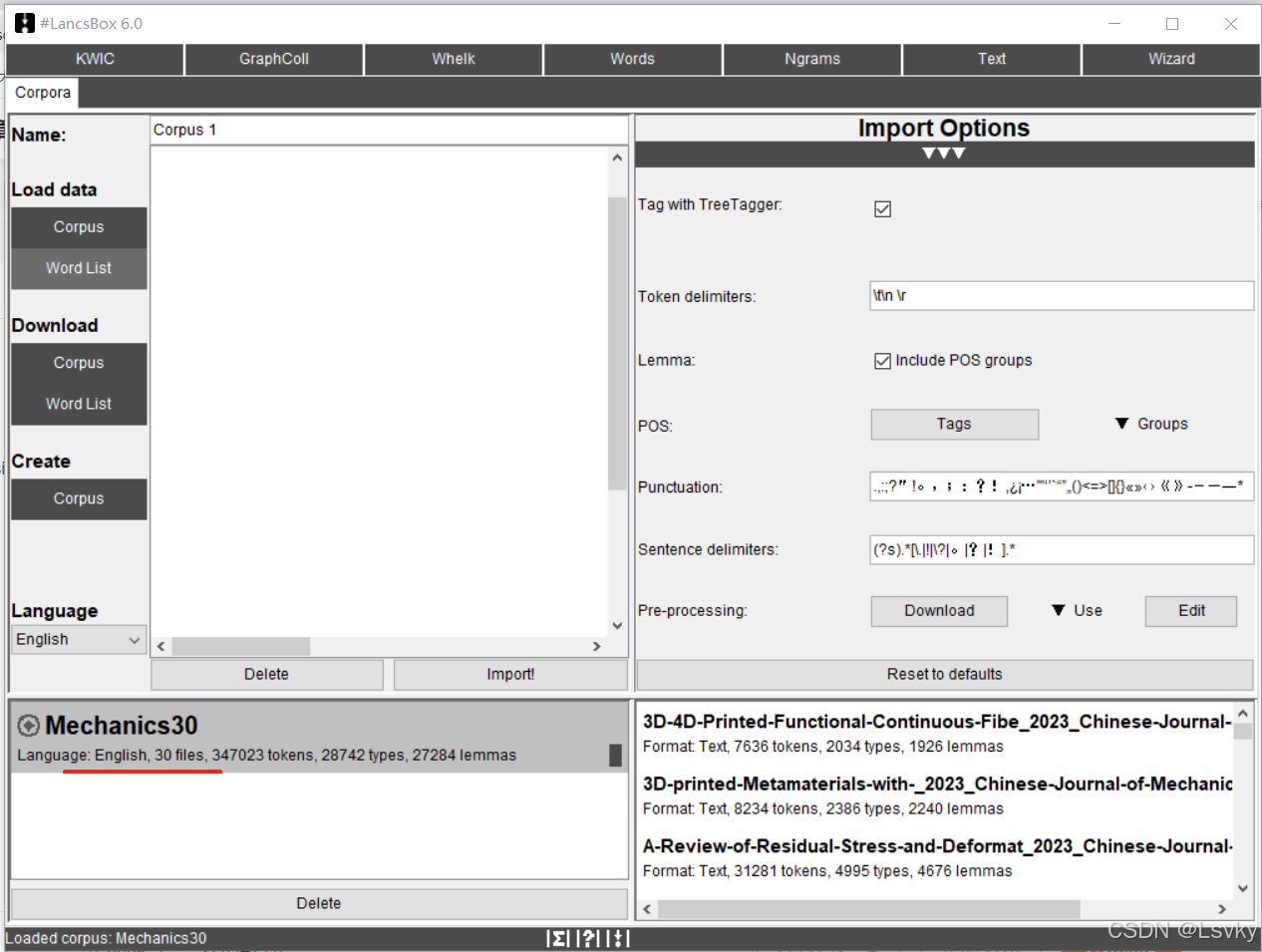Open the Whelk tab

[x=454, y=59]
